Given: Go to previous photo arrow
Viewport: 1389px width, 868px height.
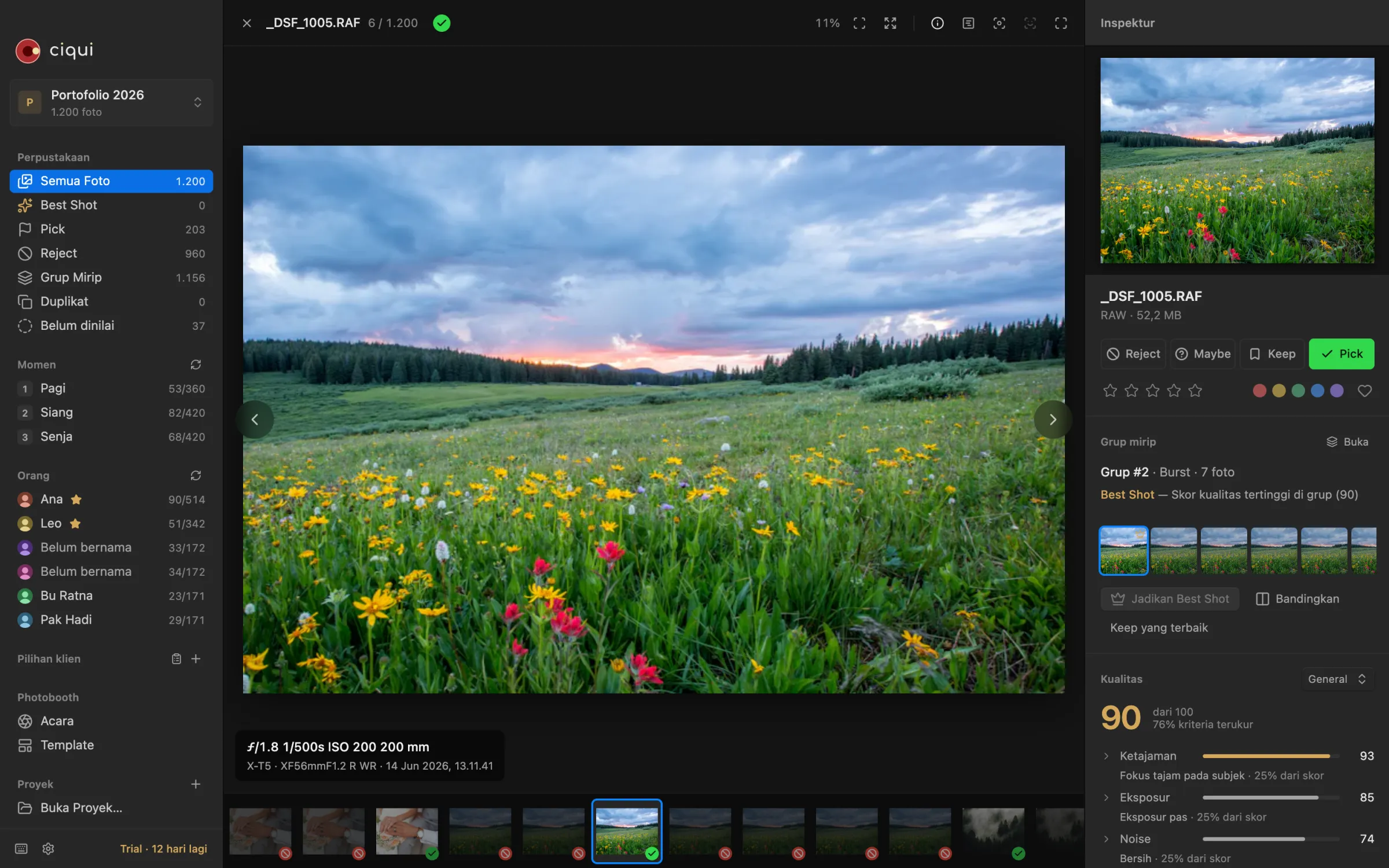Looking at the screenshot, I should coord(255,420).
